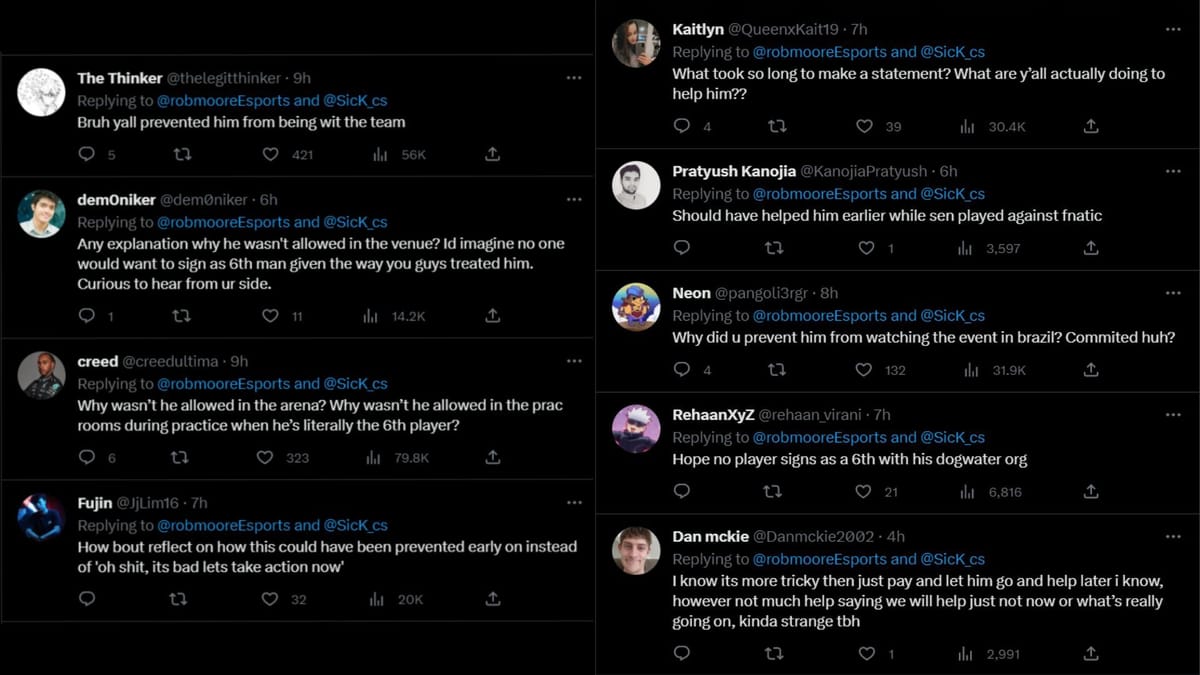This screenshot has width=1200, height=675.
Task: Open more options on Dan mckie's tweet
Action: (1173, 537)
